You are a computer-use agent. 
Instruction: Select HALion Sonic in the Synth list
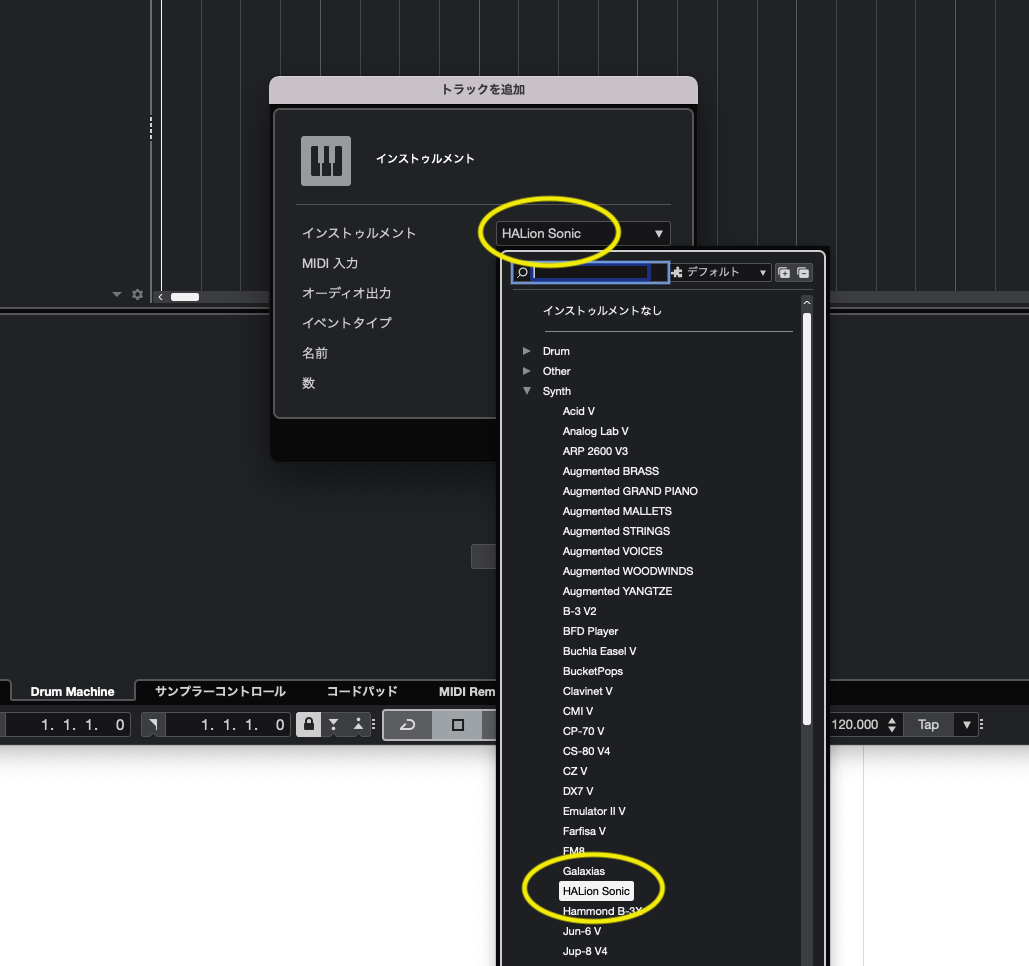click(x=596, y=891)
